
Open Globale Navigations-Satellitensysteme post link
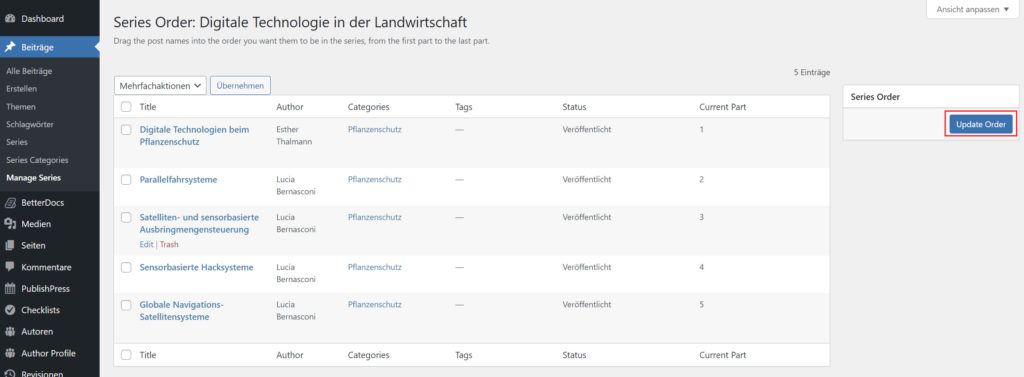(x=182, y=311)
